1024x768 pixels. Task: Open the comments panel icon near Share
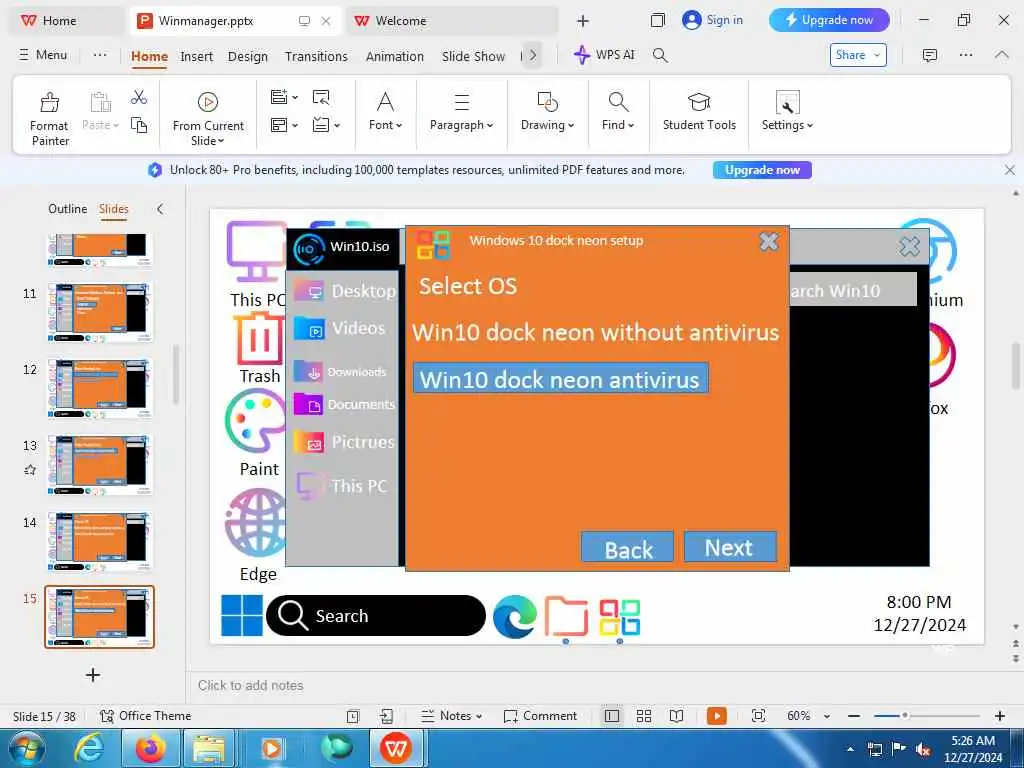point(929,55)
